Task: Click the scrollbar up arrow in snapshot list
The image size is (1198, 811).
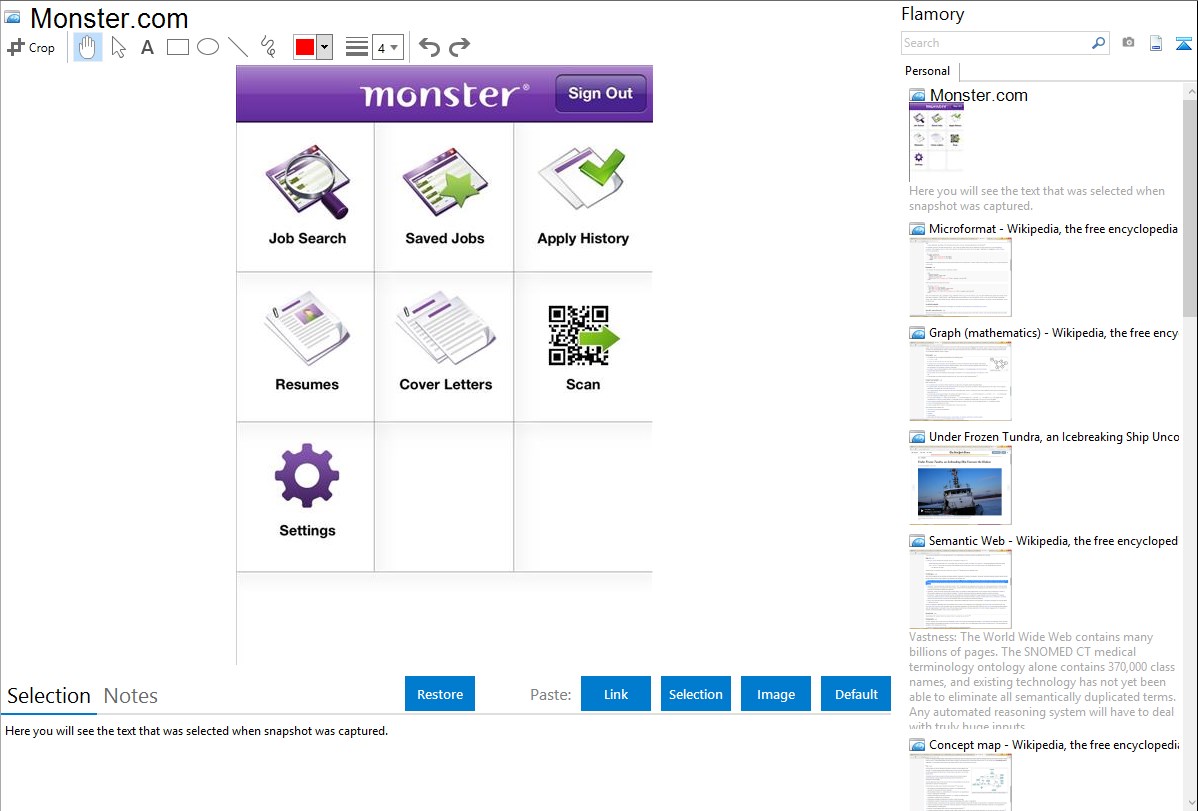Action: 1190,90
